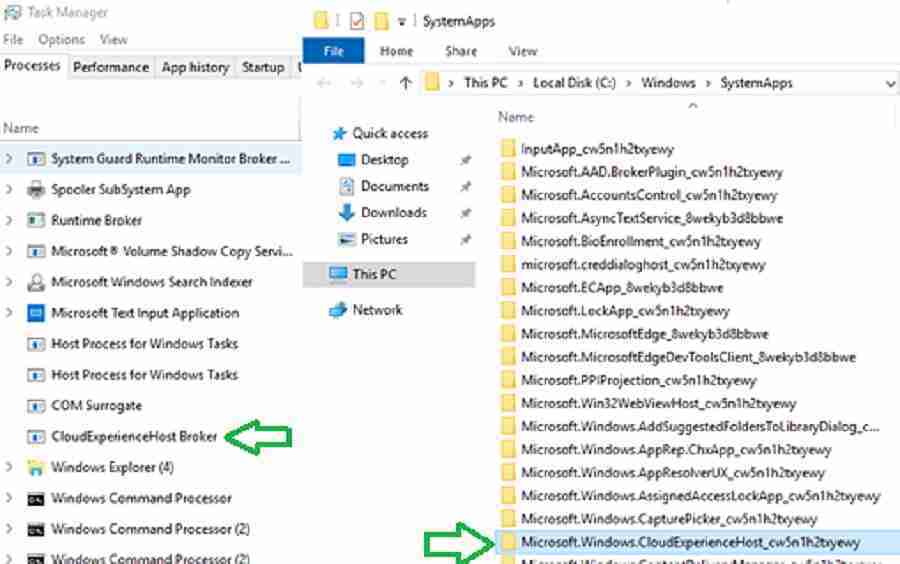900x564 pixels.
Task: Expand the System Guard Runtime Monitor Broker row
Action: (9, 159)
